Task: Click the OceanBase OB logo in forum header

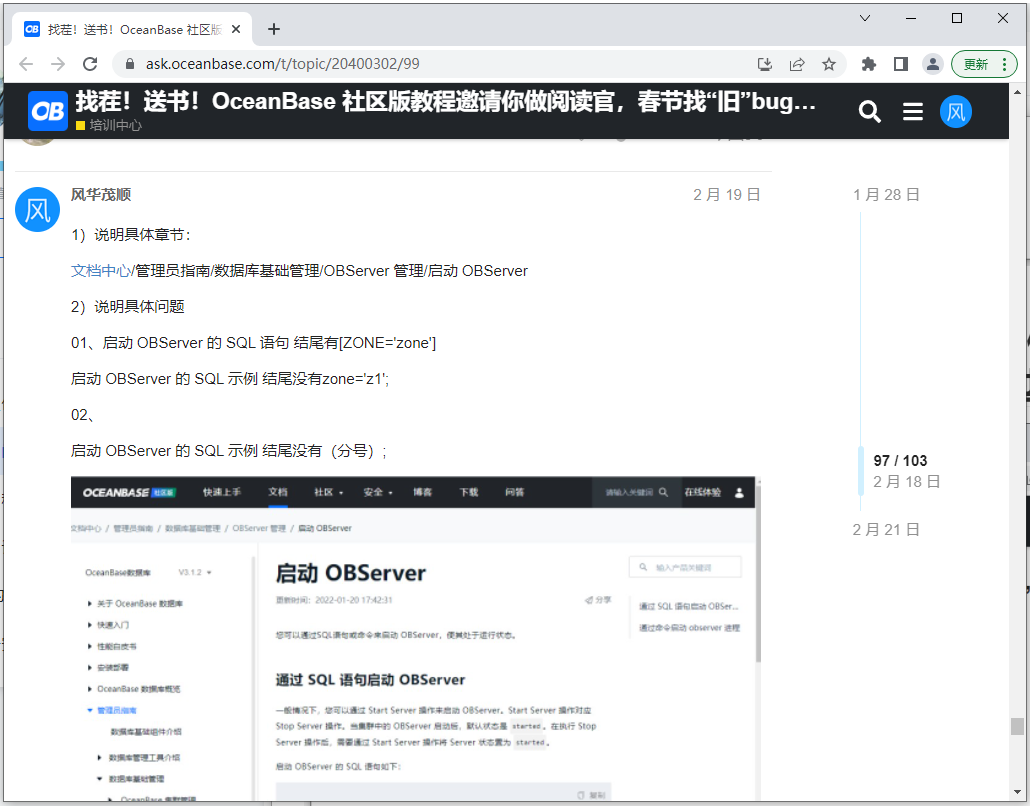Action: 47,111
